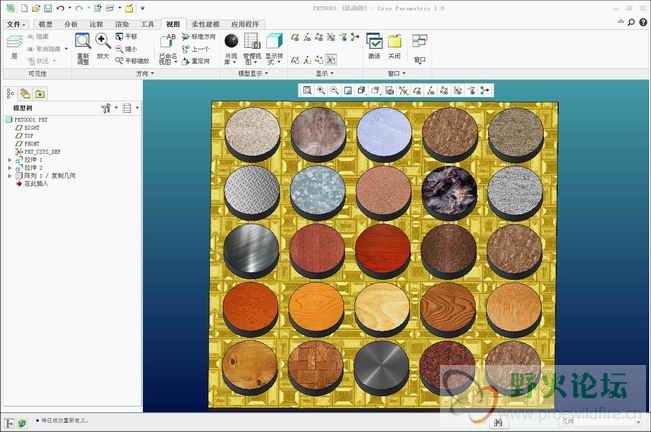
Task: Switch to the 分析 (Analysis) tab
Action: pyautogui.click(x=71, y=24)
